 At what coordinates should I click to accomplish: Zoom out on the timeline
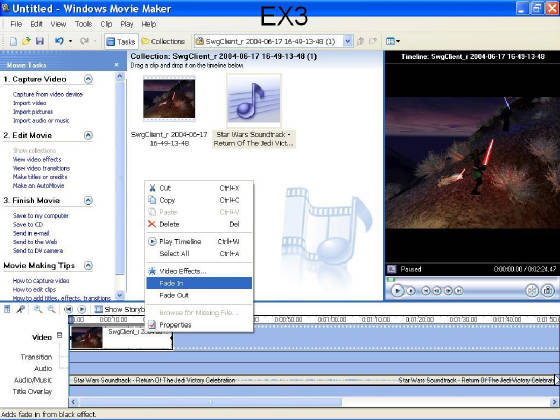pyautogui.click(x=52, y=309)
